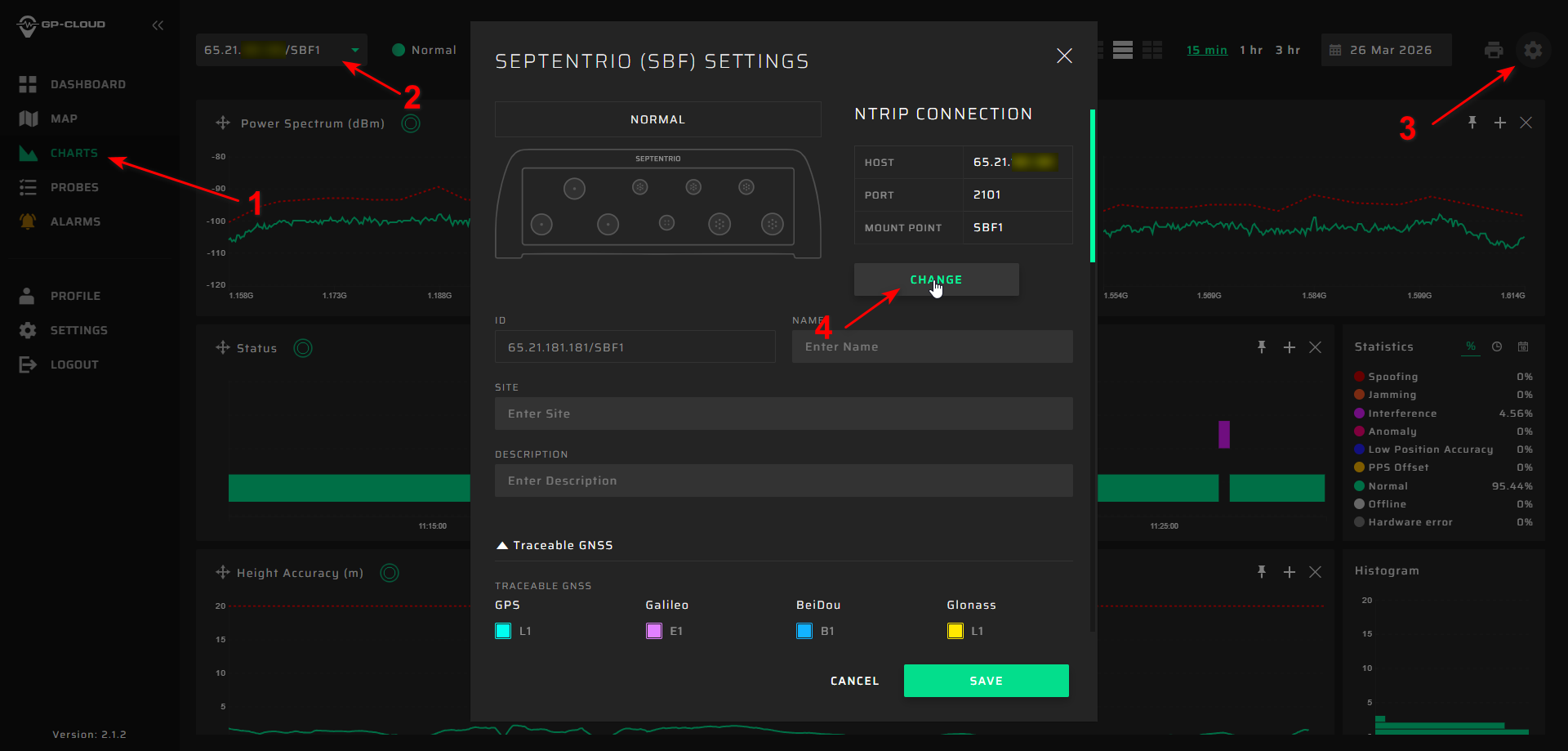The width and height of the screenshot is (1568, 751).
Task: Close the Status chart panel
Action: [x=1316, y=347]
